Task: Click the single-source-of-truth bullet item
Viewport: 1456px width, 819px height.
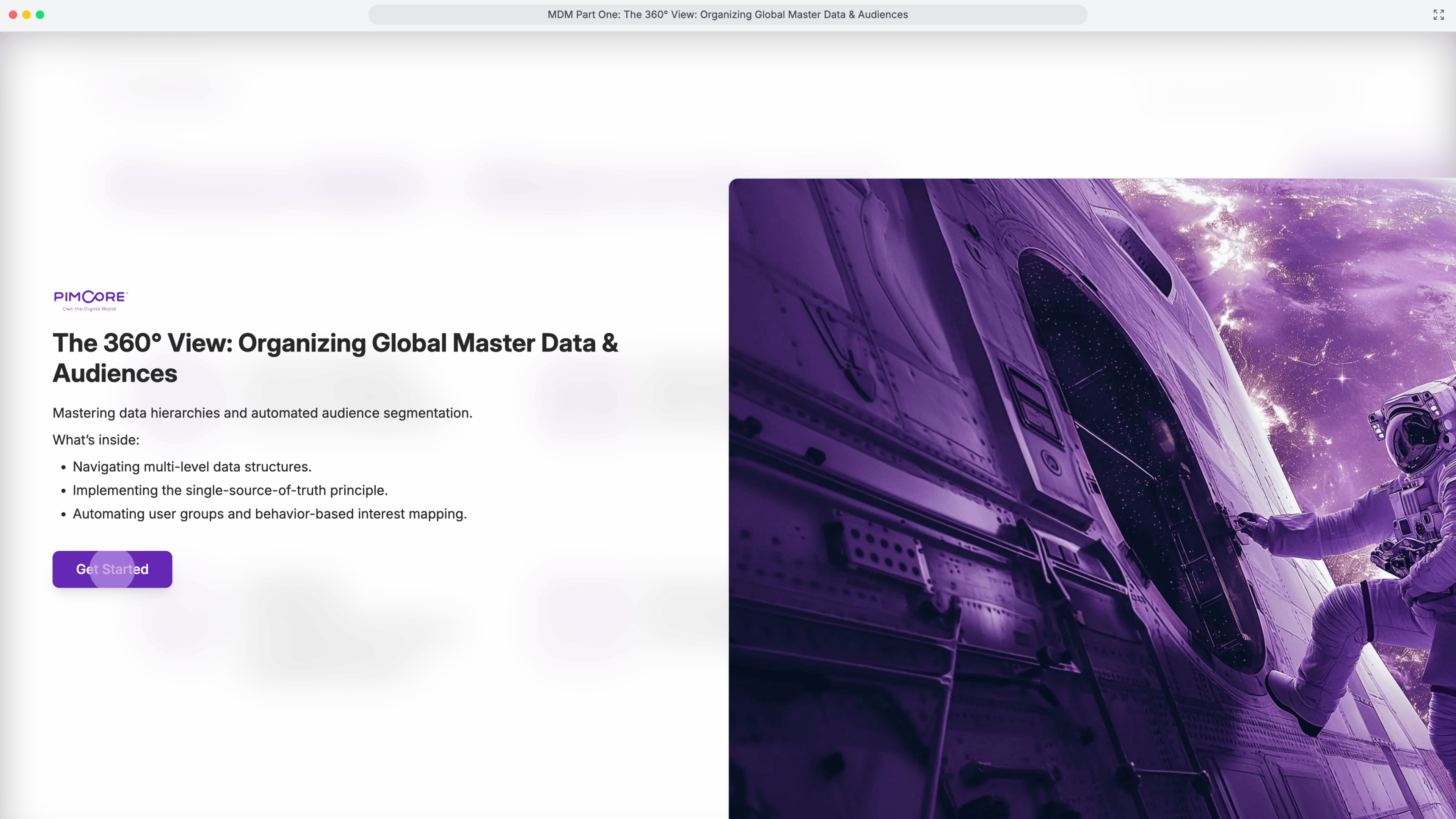Action: pyautogui.click(x=230, y=491)
